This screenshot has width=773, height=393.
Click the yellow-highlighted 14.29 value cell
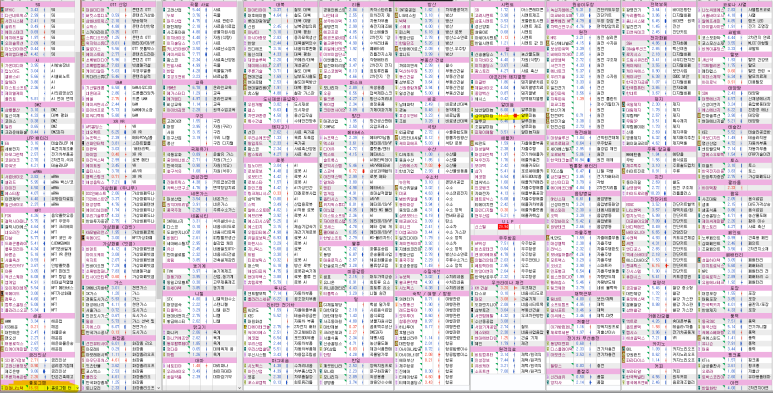point(503,115)
